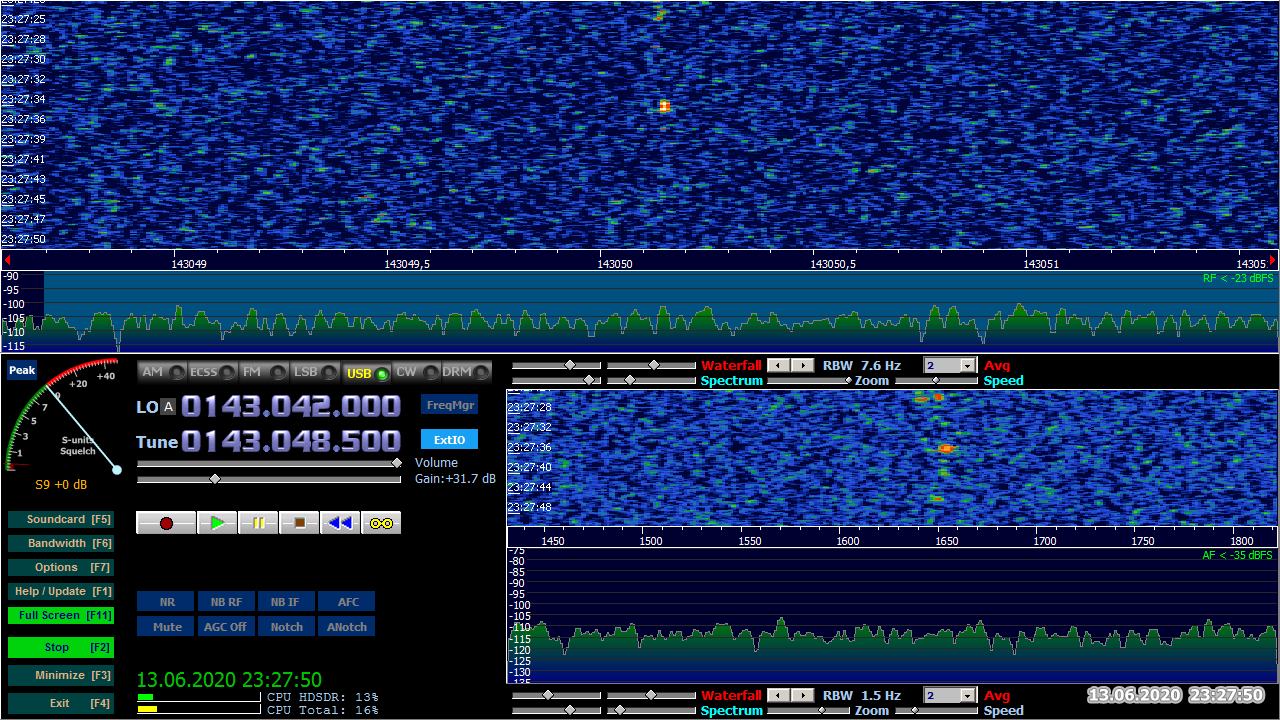
Task: Click the LO A selector button
Action: (x=168, y=407)
